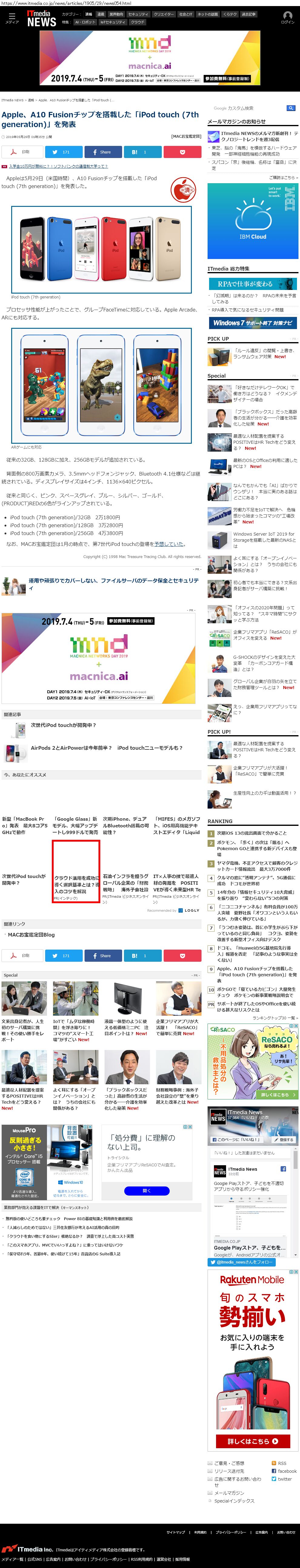Click the blue search magnifier button
300x1568 pixels.
[291, 108]
